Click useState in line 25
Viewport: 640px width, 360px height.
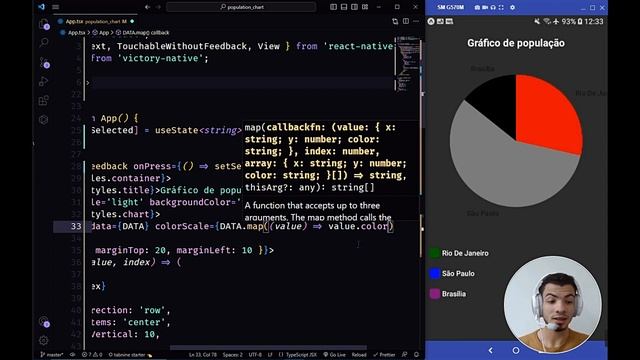point(176,130)
